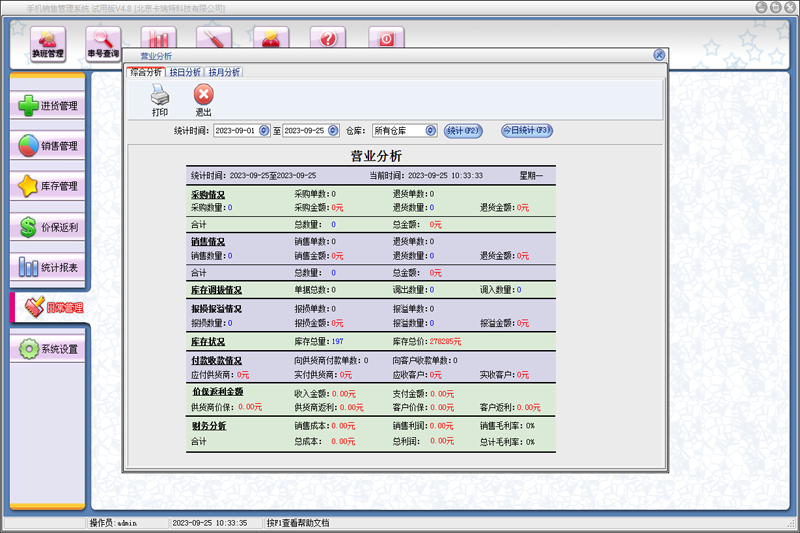
Task: Open 系统设置 gear item
Action: [48, 350]
